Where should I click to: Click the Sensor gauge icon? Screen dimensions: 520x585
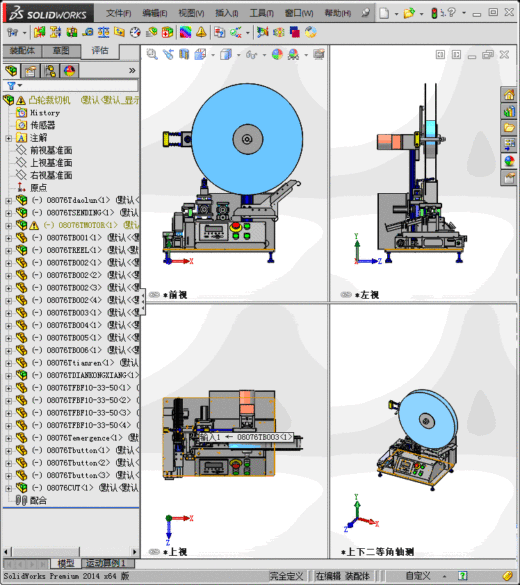(135, 32)
